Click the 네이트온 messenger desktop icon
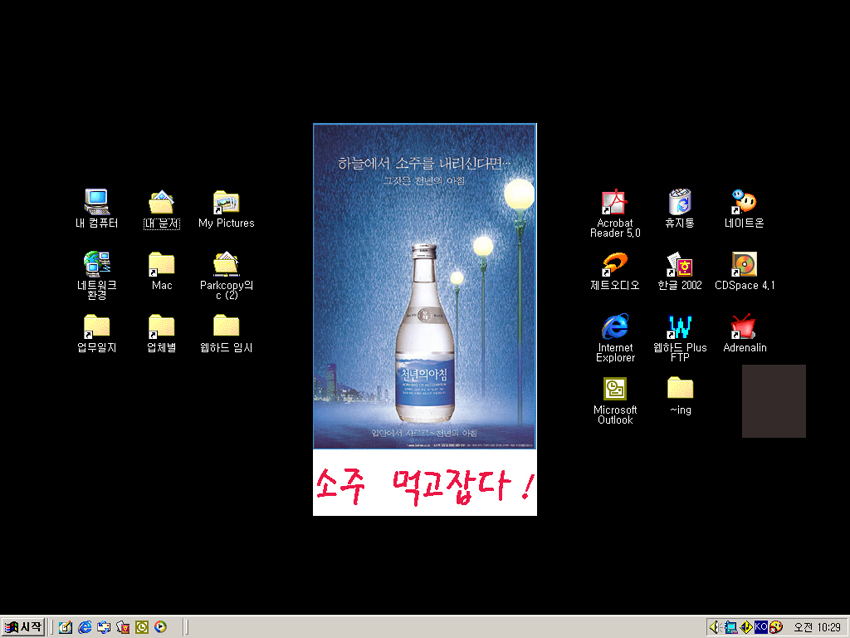 [744, 203]
